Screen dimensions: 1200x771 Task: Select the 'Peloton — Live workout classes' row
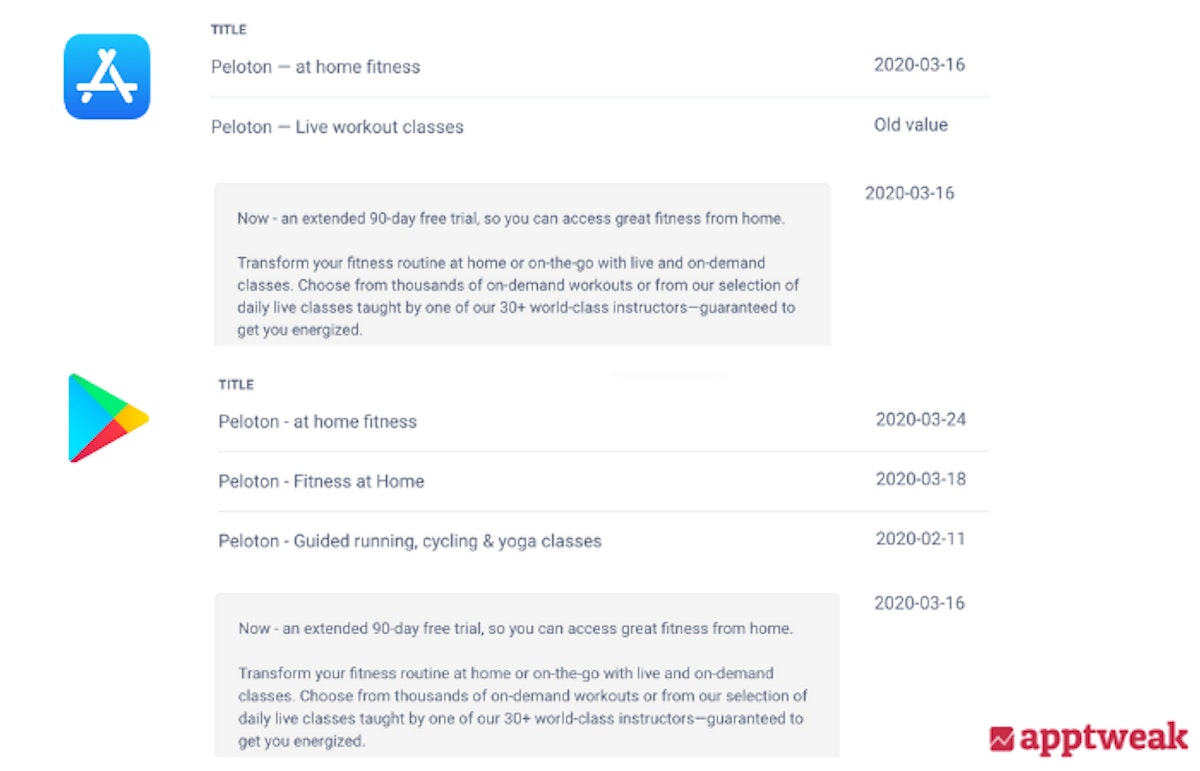(x=337, y=127)
